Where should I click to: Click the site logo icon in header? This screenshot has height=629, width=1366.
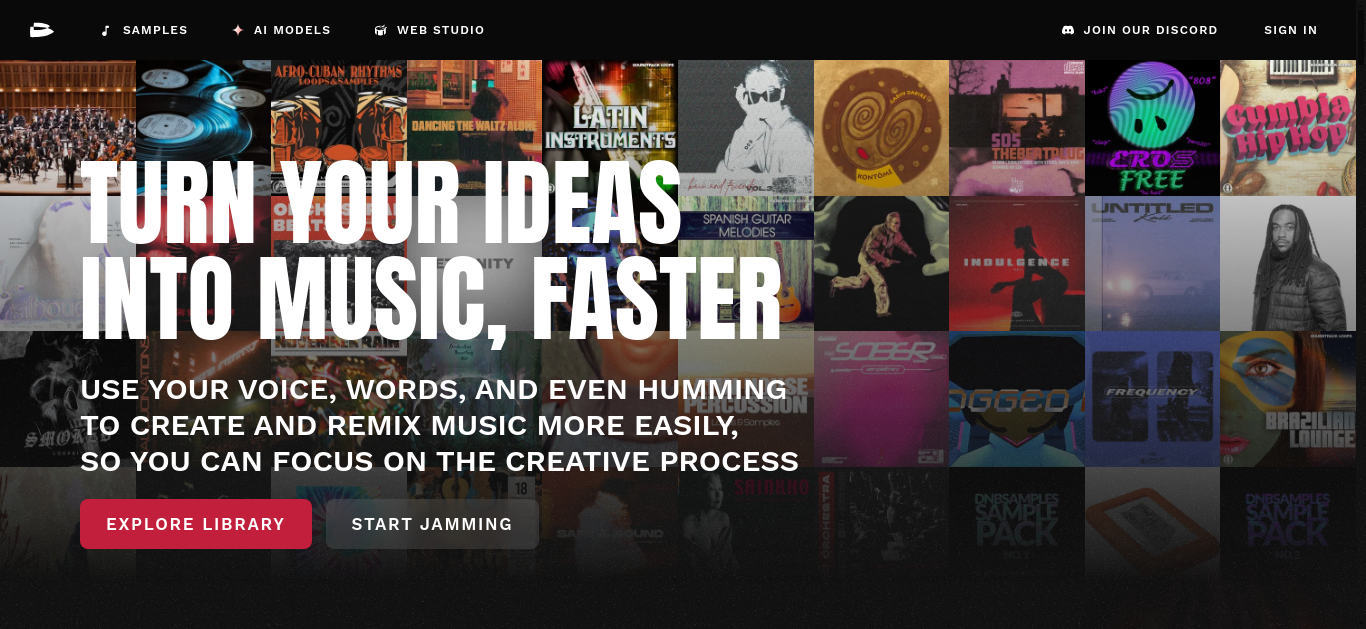coord(41,30)
